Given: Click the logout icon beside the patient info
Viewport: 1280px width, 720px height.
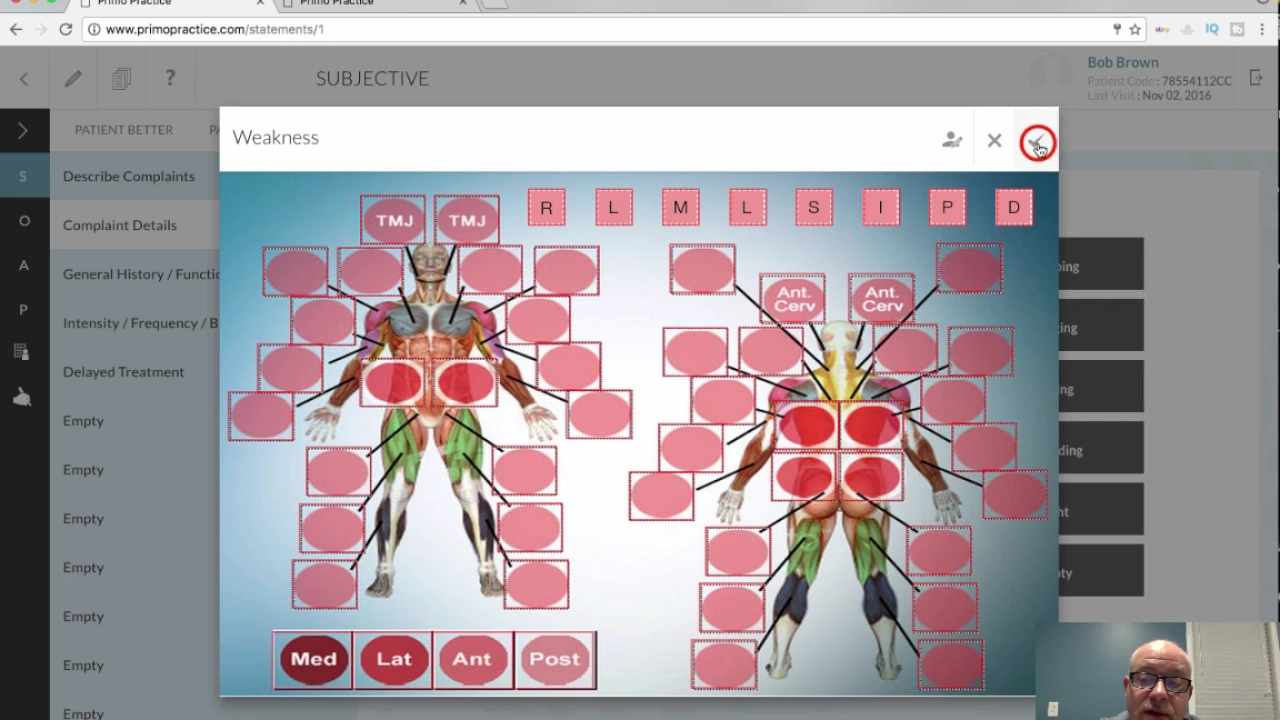Looking at the screenshot, I should point(1256,78).
